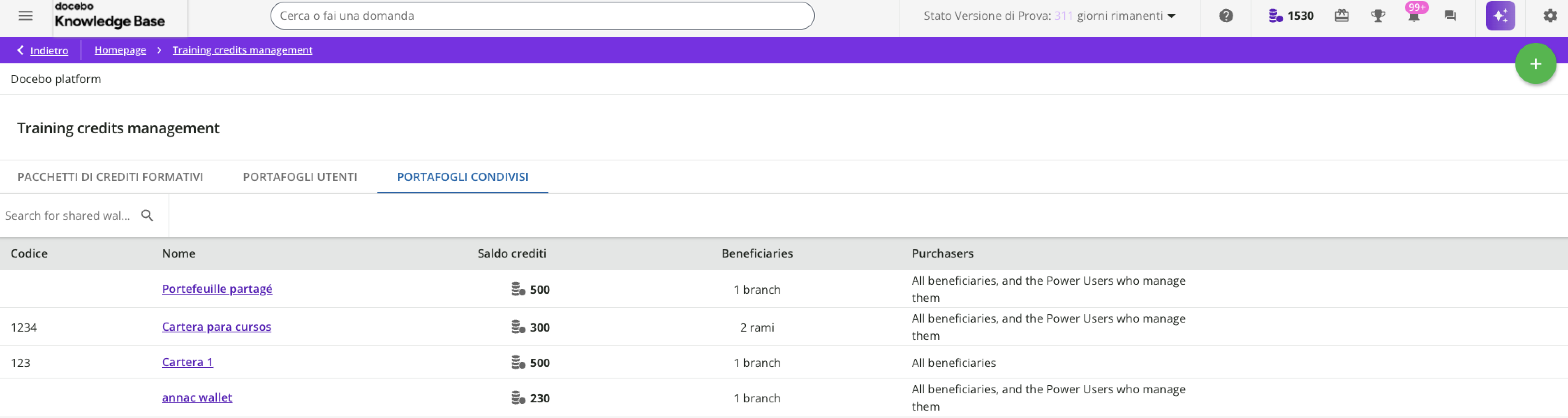Click the shared wallet search magnifier icon
Screen dimensions: 1568x418
[x=147, y=215]
